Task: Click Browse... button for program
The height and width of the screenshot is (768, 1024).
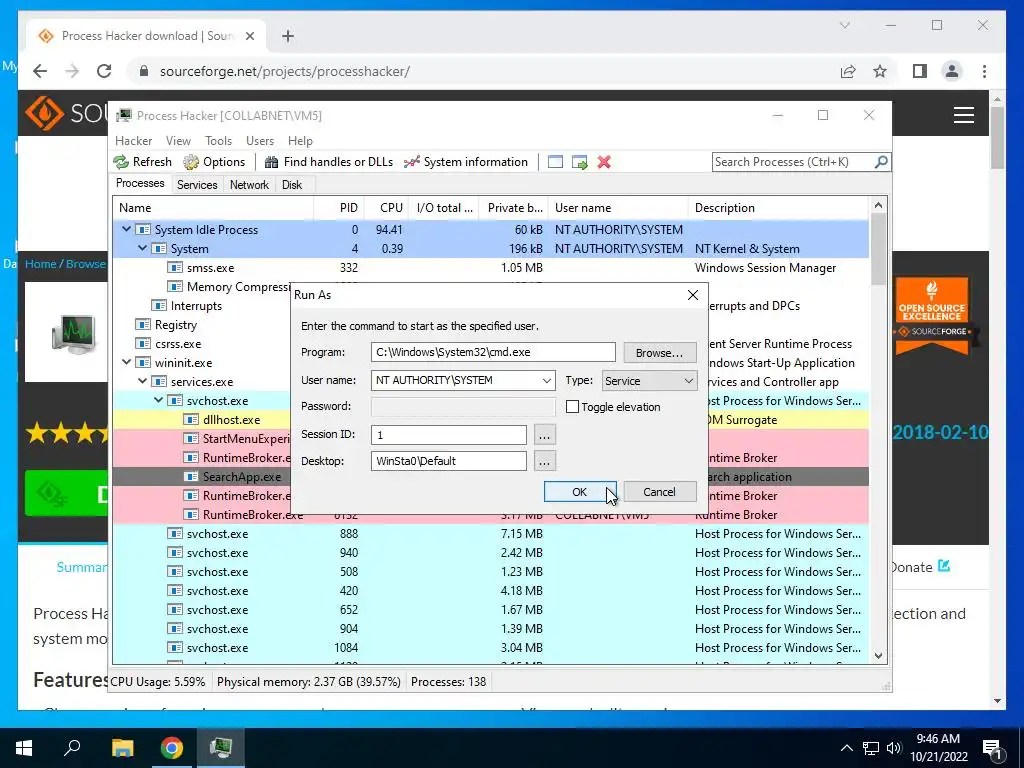Action: [660, 353]
